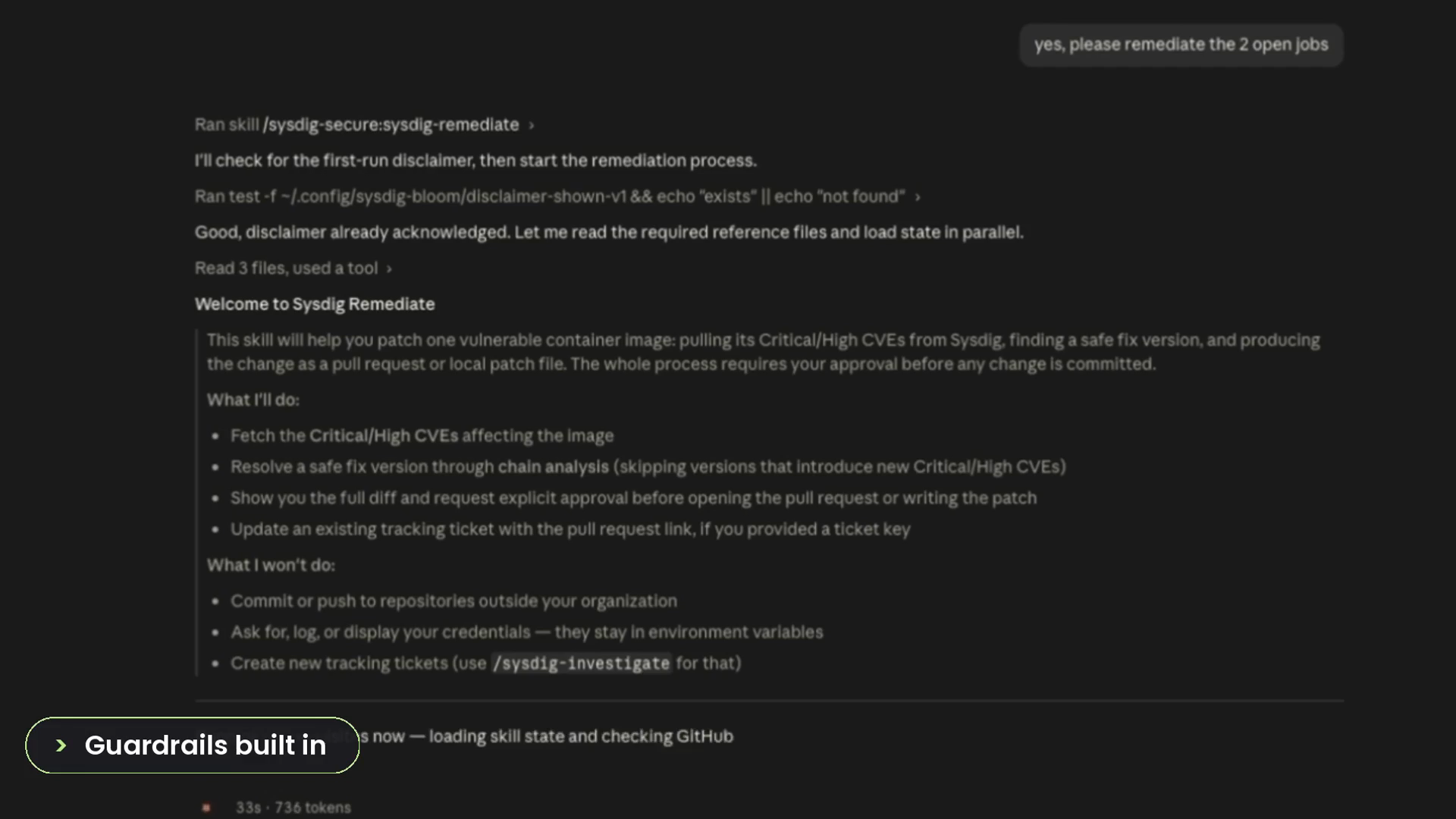The width and height of the screenshot is (1456, 819).
Task: Click the 'Update an existing tracking ticket' bullet
Action: click(570, 529)
